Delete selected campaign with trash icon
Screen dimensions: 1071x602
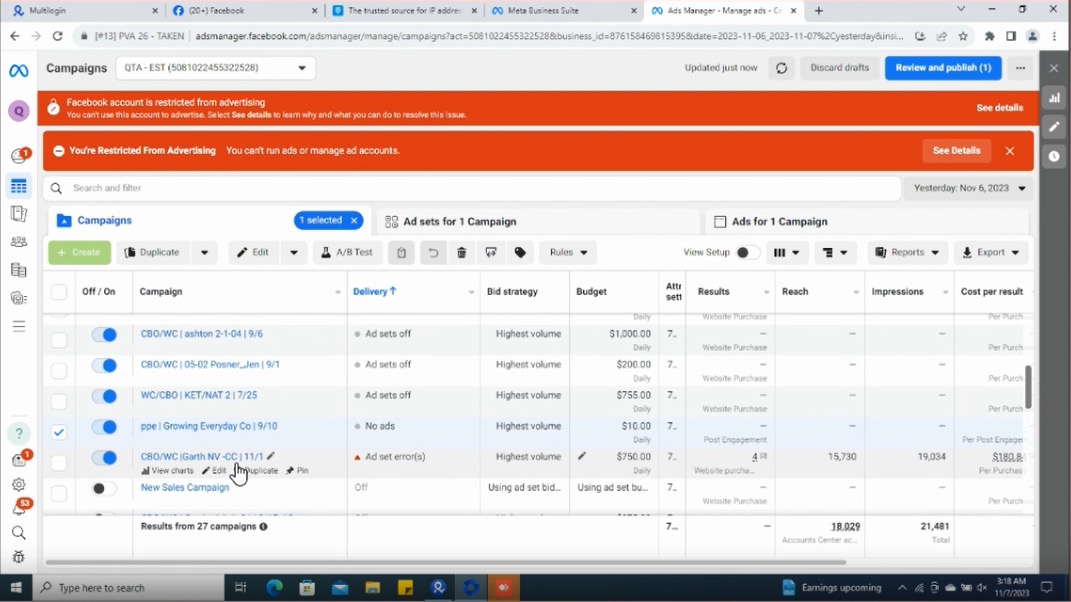tap(462, 253)
